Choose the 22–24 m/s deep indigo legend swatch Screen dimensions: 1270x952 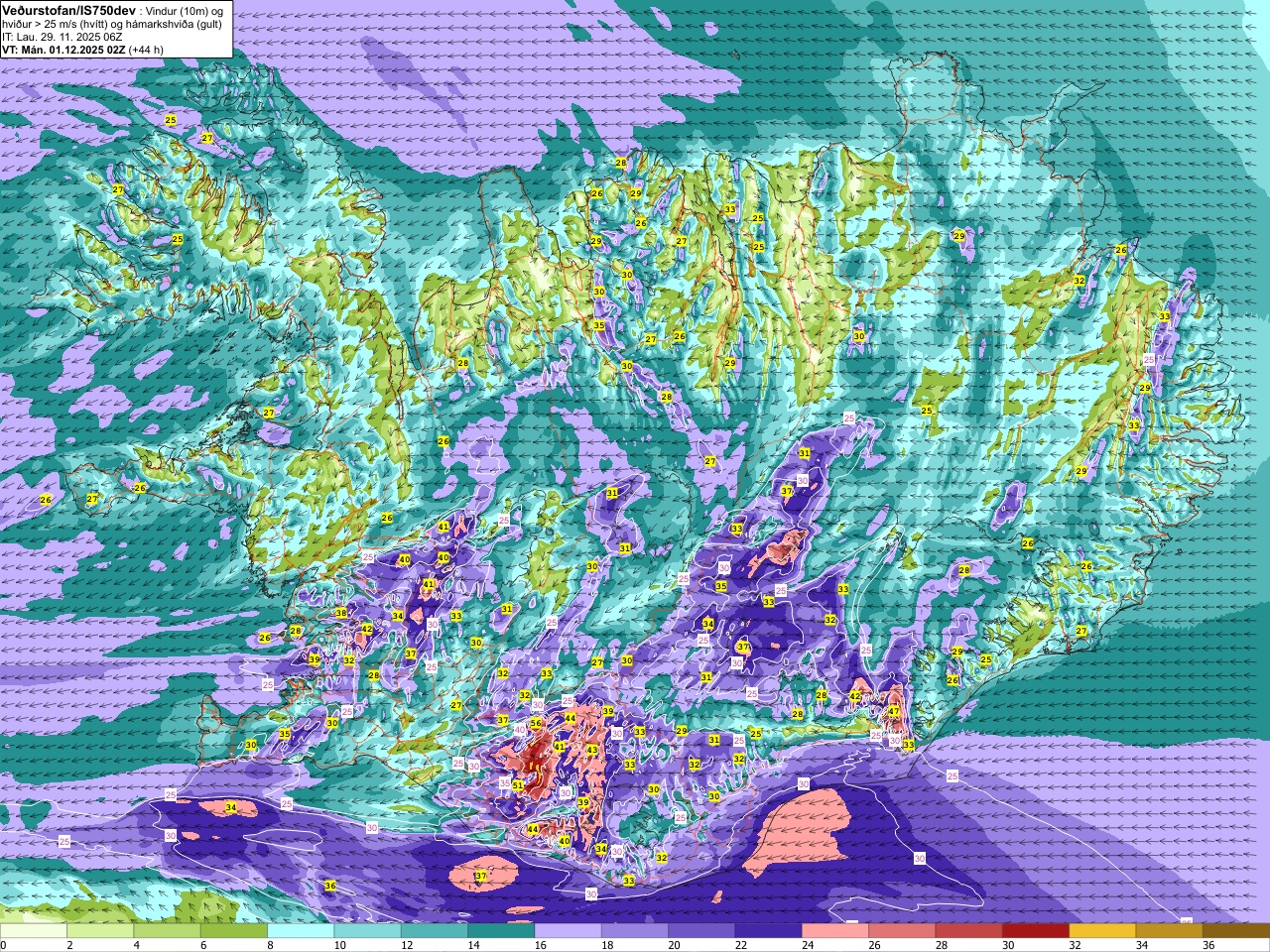tap(768, 931)
